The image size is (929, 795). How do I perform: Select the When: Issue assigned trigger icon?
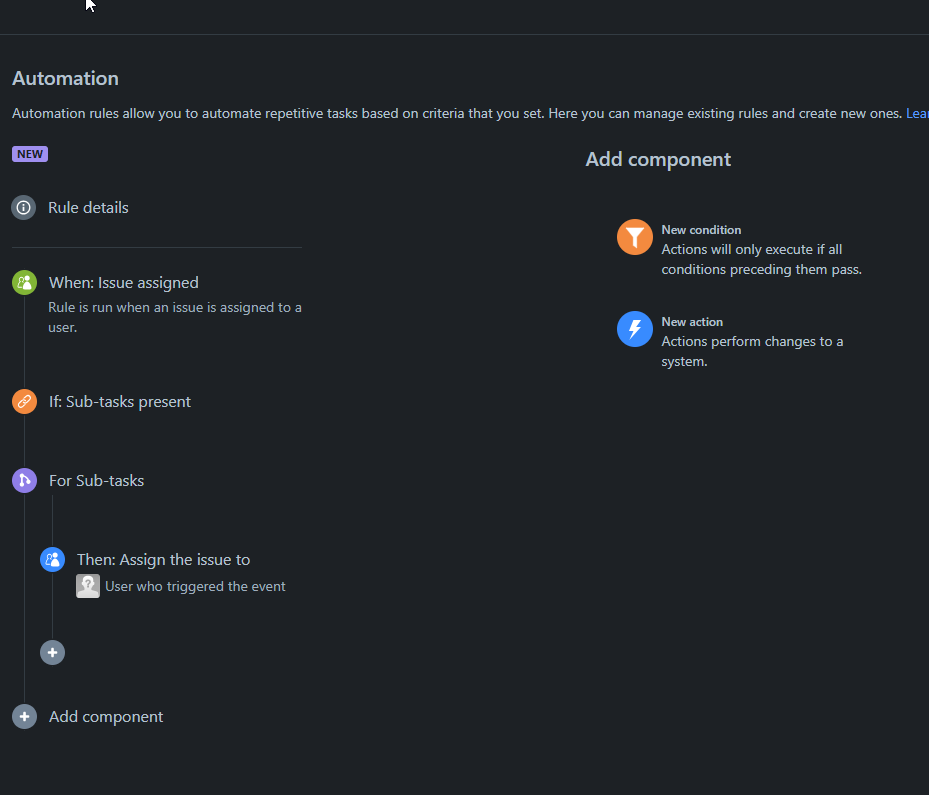point(23,282)
